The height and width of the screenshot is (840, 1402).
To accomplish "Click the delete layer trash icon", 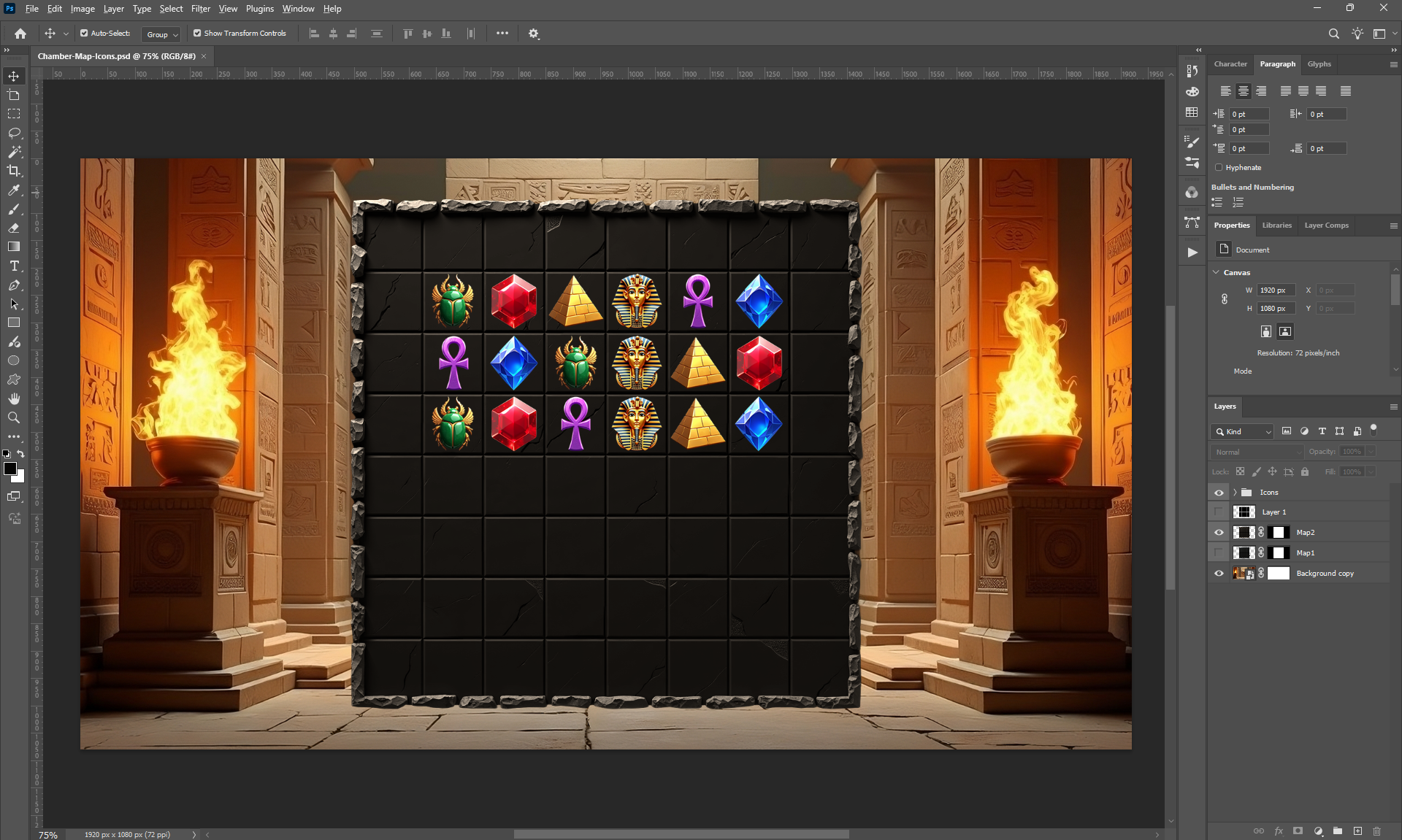I will 1376,831.
